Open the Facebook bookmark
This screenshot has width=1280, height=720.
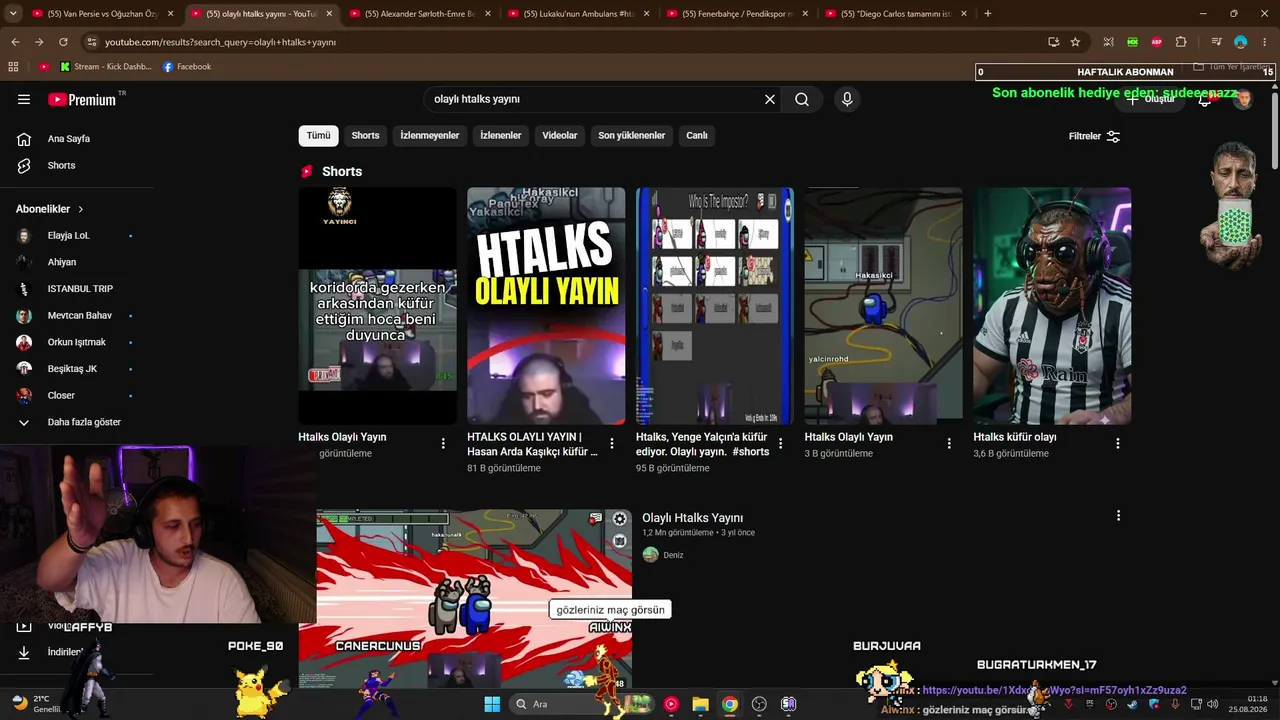187,67
